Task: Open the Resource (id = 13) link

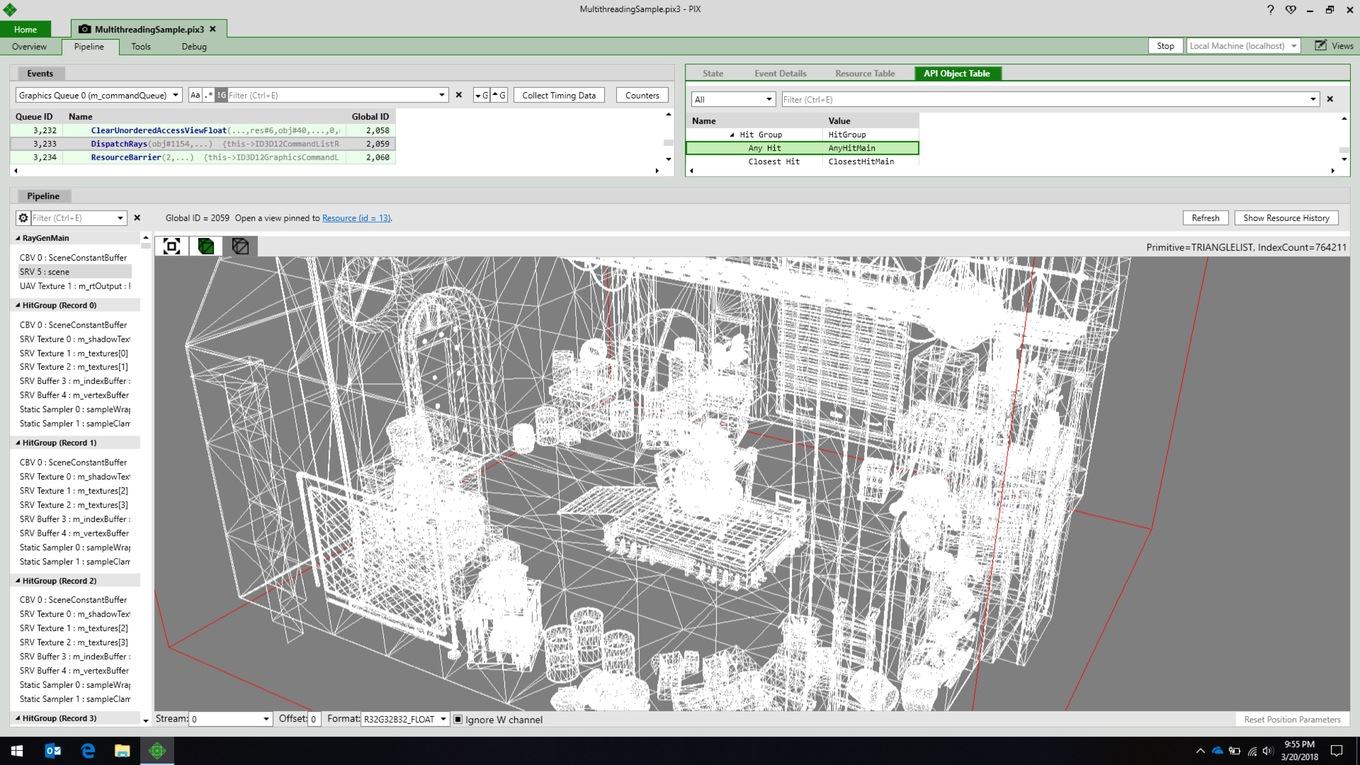Action: pyautogui.click(x=356, y=218)
